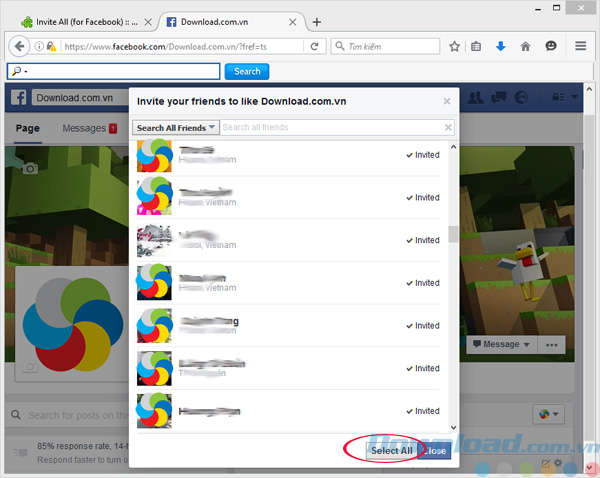Click the browser address bar URL
Screen dimensions: 600x478
coord(166,47)
